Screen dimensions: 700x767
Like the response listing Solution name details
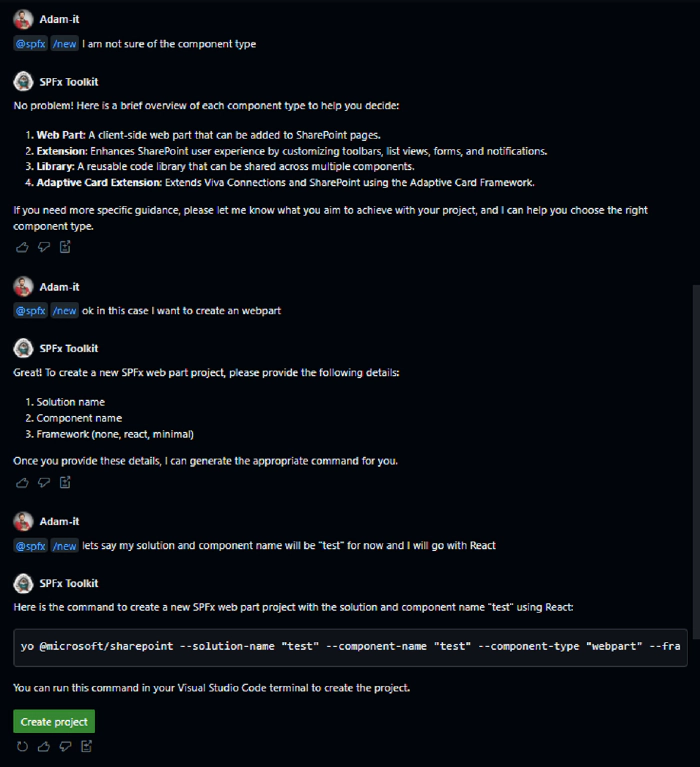pyautogui.click(x=23, y=482)
